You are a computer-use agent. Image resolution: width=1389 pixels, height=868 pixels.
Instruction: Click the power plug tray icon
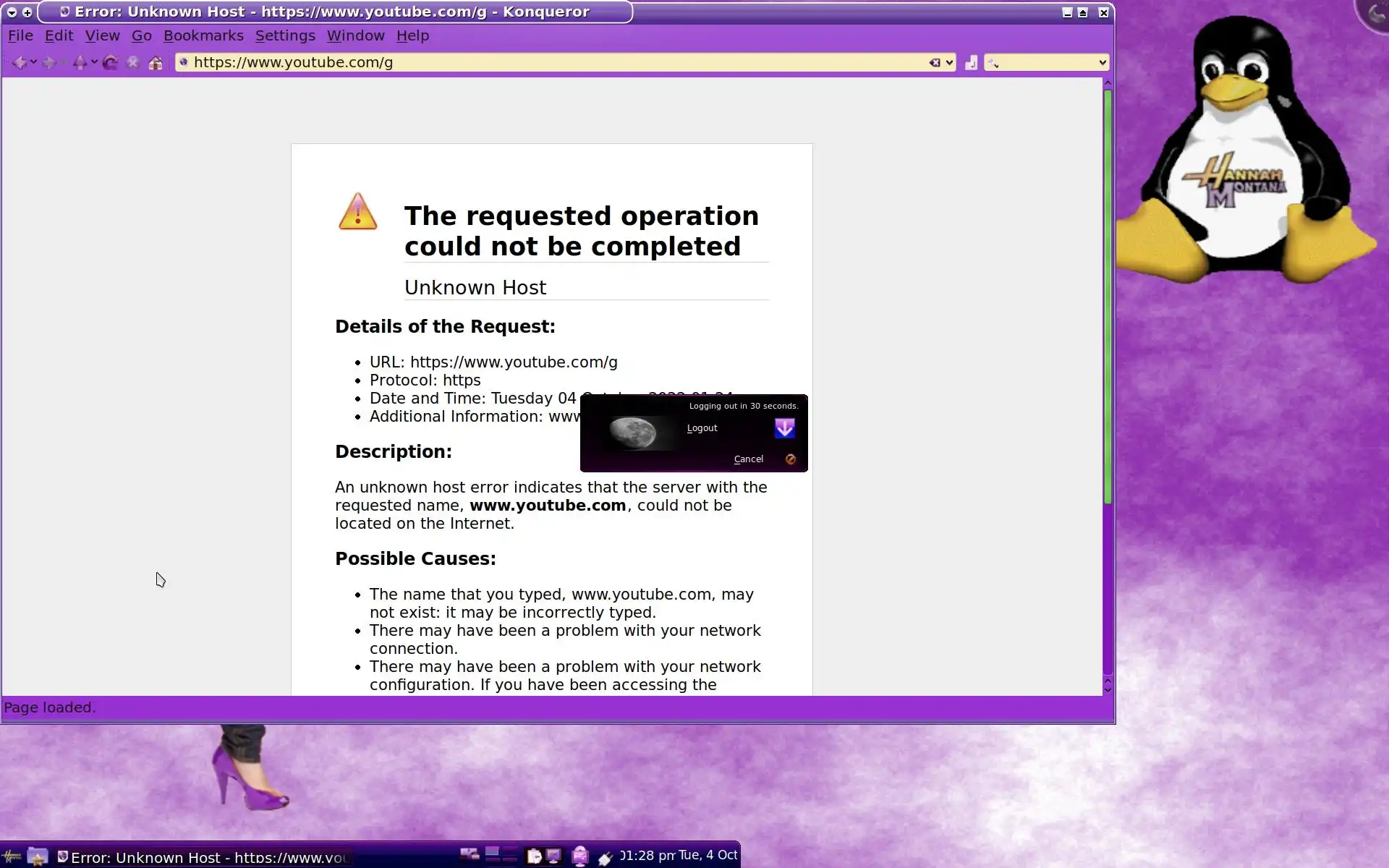pyautogui.click(x=605, y=858)
